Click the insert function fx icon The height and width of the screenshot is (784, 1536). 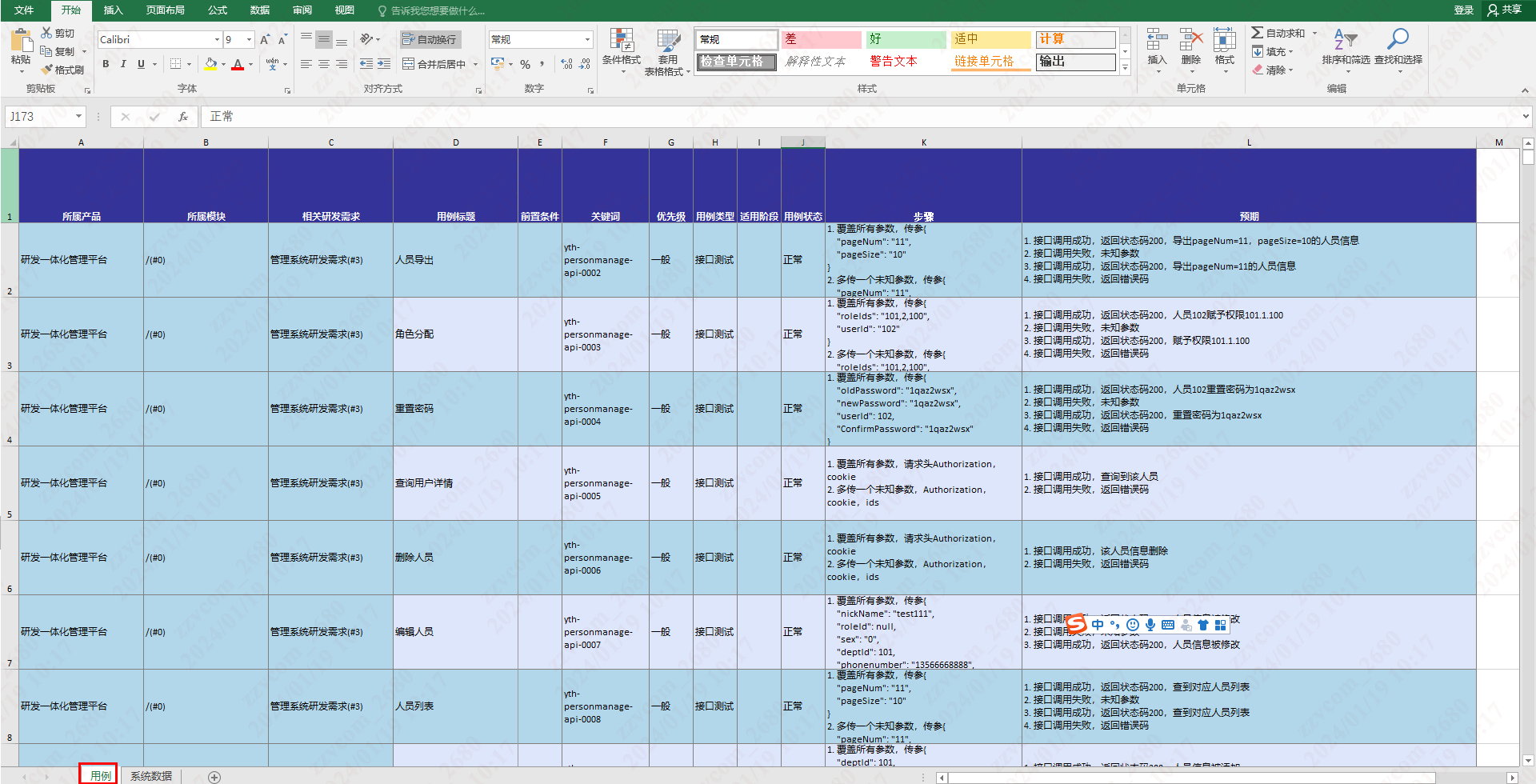(183, 117)
